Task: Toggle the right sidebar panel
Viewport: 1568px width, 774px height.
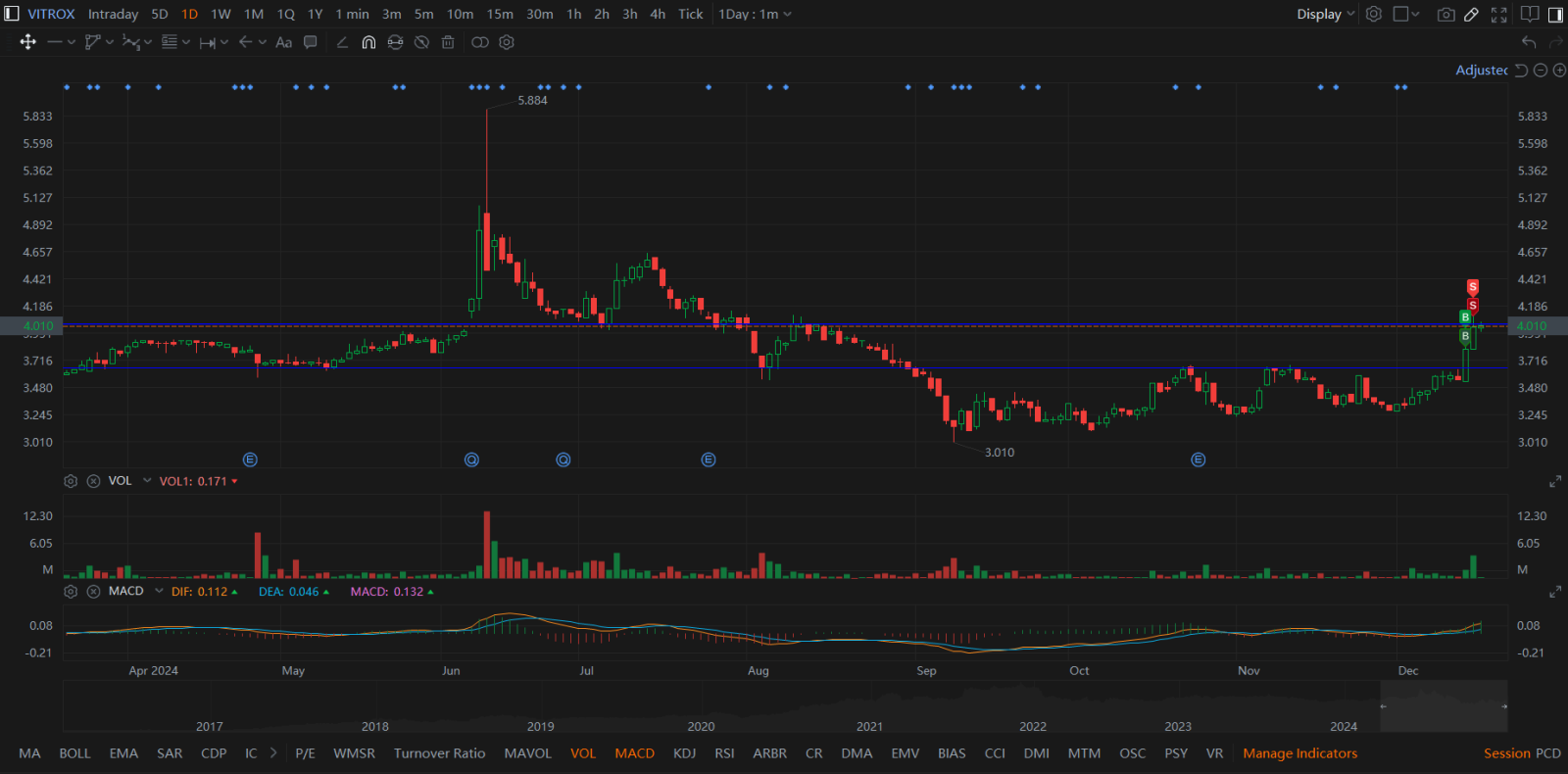Action: coord(1555,14)
